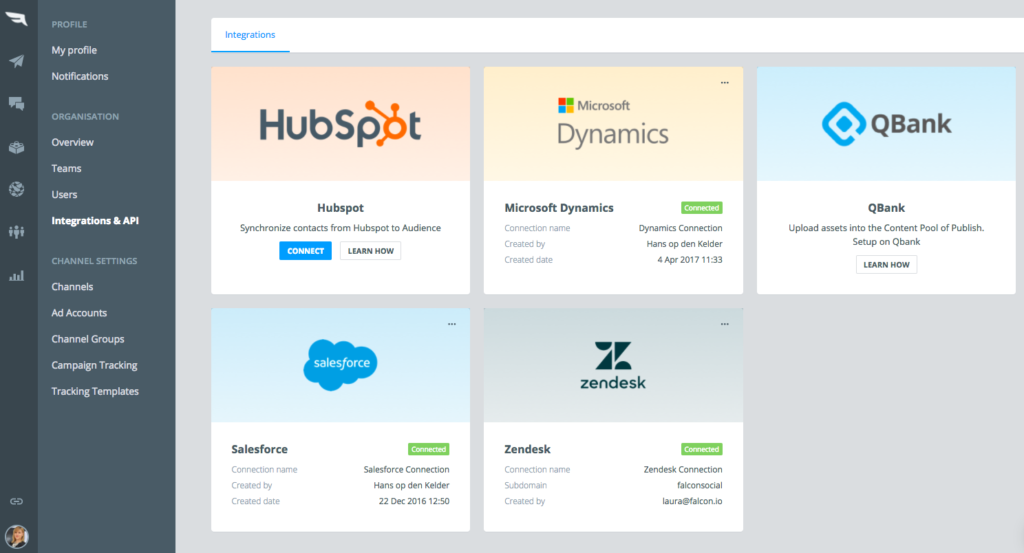The height and width of the screenshot is (553, 1024).
Task: Open the Listen globe icon
Action: click(x=16, y=189)
